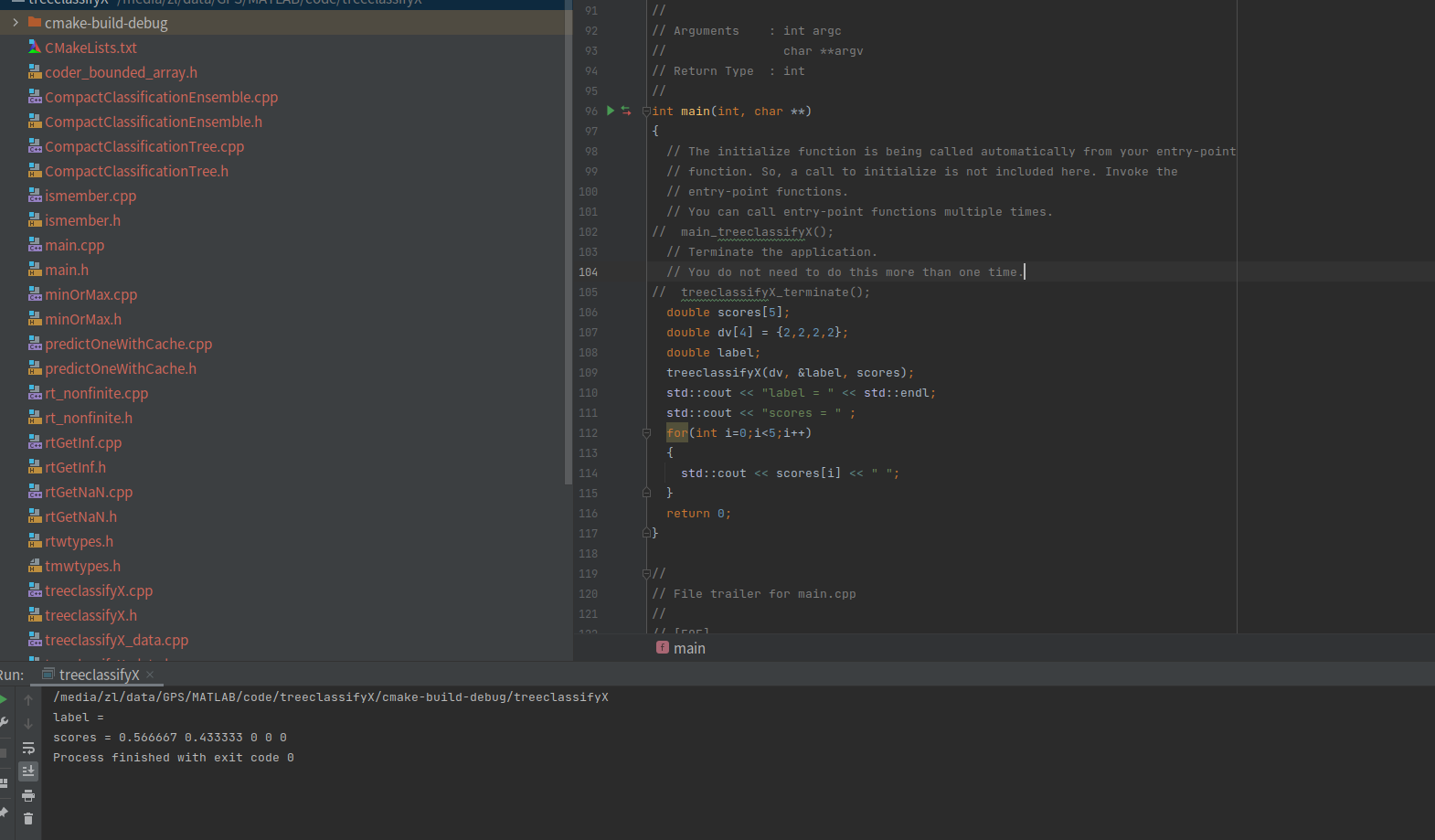1435x840 pixels.
Task: Select the cmake-build-debug folder
Action: 106,23
